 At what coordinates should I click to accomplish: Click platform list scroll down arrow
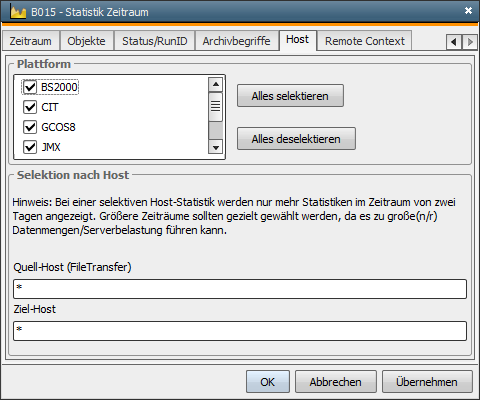pos(216,147)
